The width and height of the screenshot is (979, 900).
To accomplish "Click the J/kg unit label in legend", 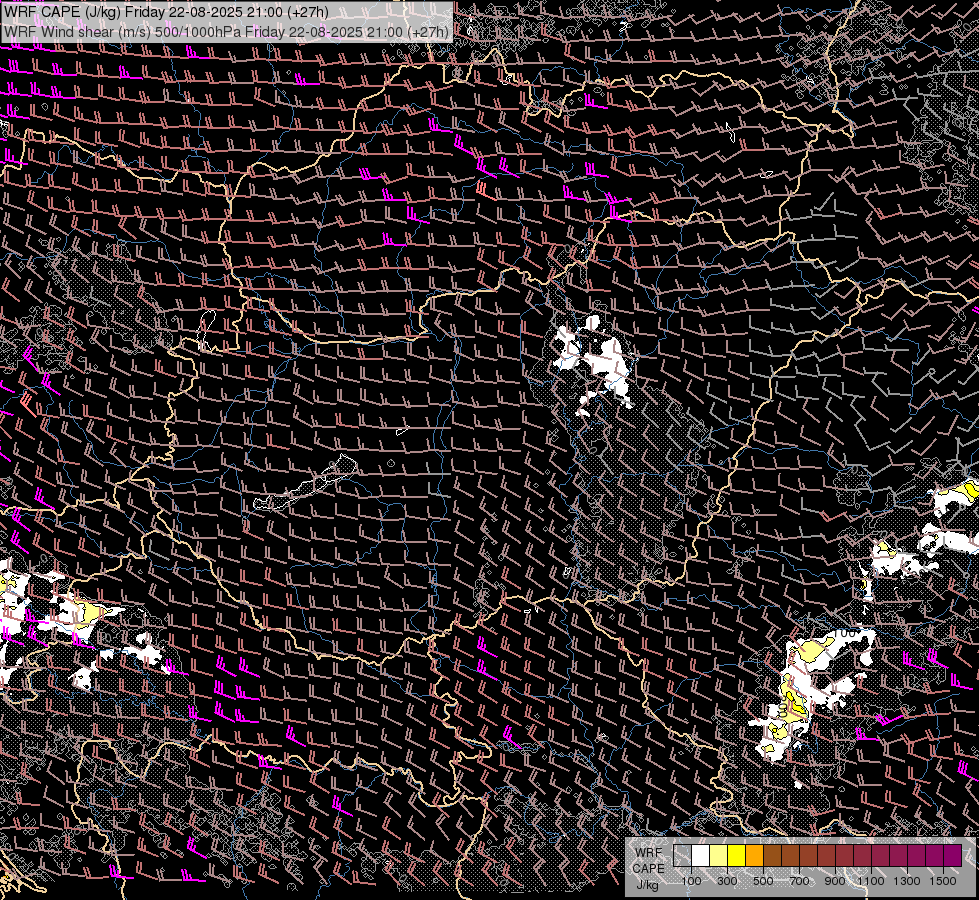I will click(649, 885).
